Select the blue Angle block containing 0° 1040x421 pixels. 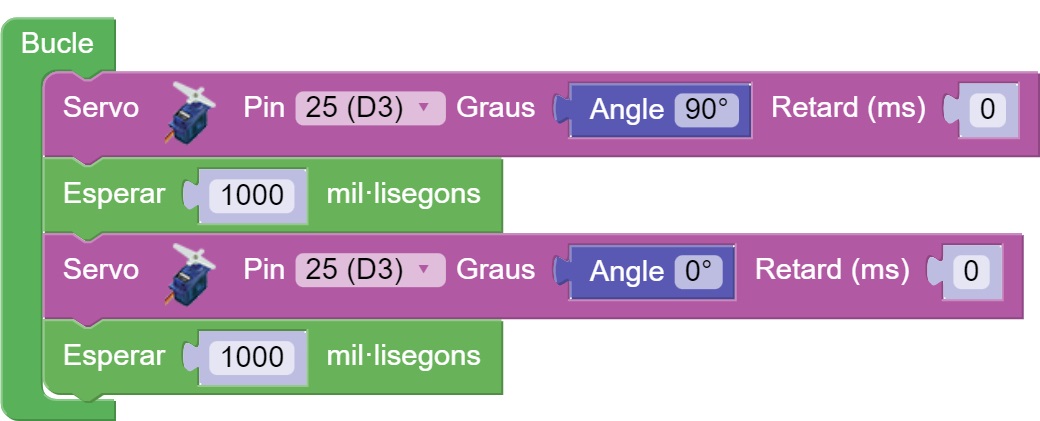(x=626, y=272)
